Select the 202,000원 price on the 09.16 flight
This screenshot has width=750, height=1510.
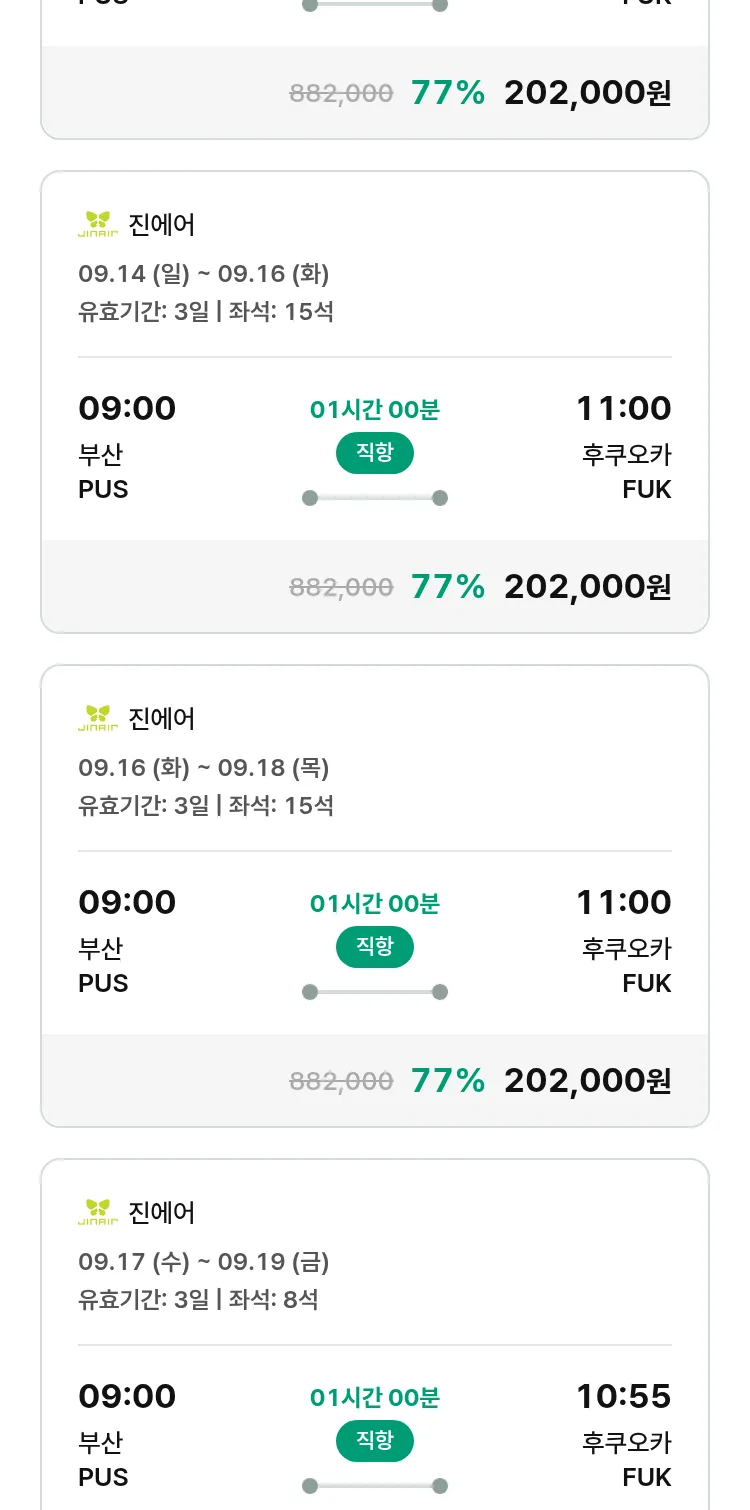(x=587, y=1081)
